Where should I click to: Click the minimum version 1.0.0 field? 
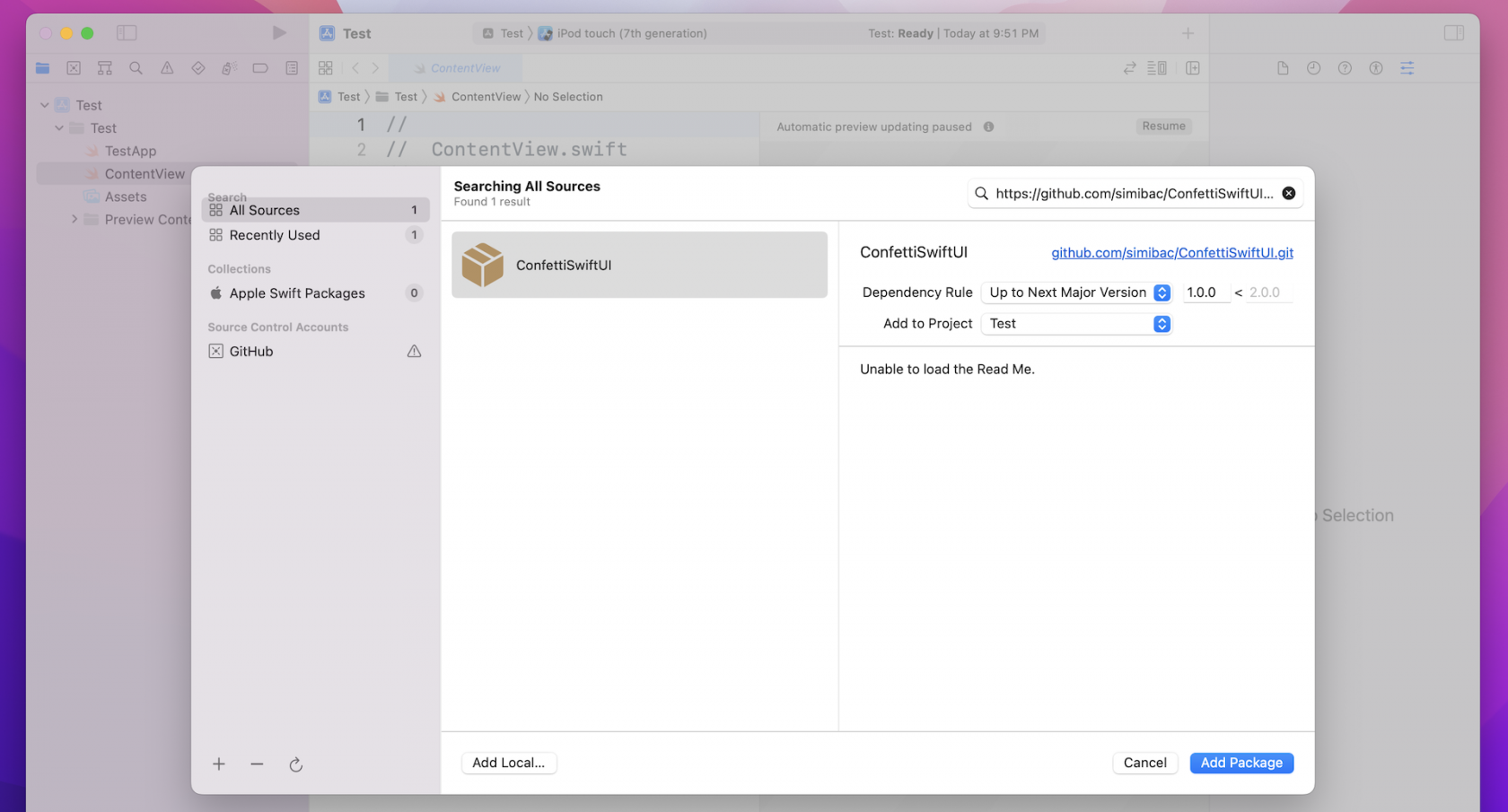pos(1203,292)
